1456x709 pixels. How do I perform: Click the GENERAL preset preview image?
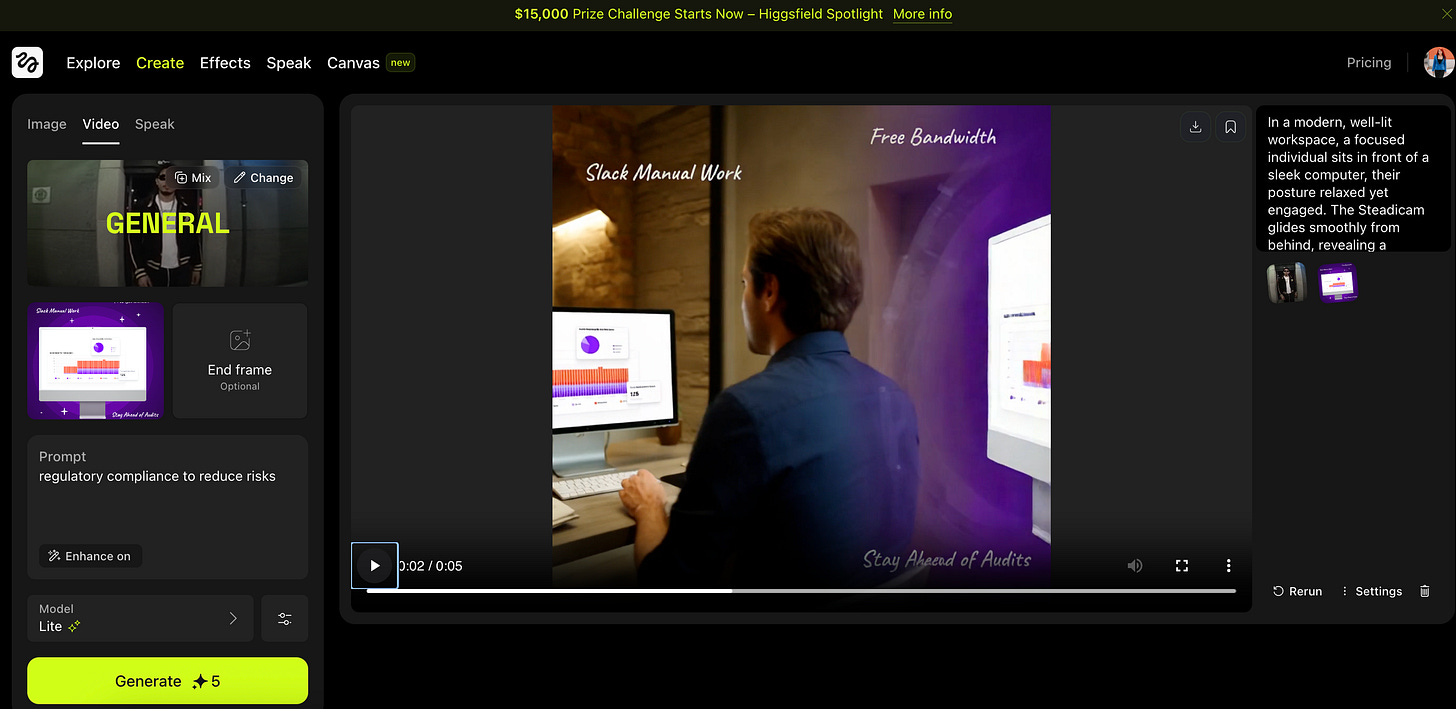(x=168, y=223)
